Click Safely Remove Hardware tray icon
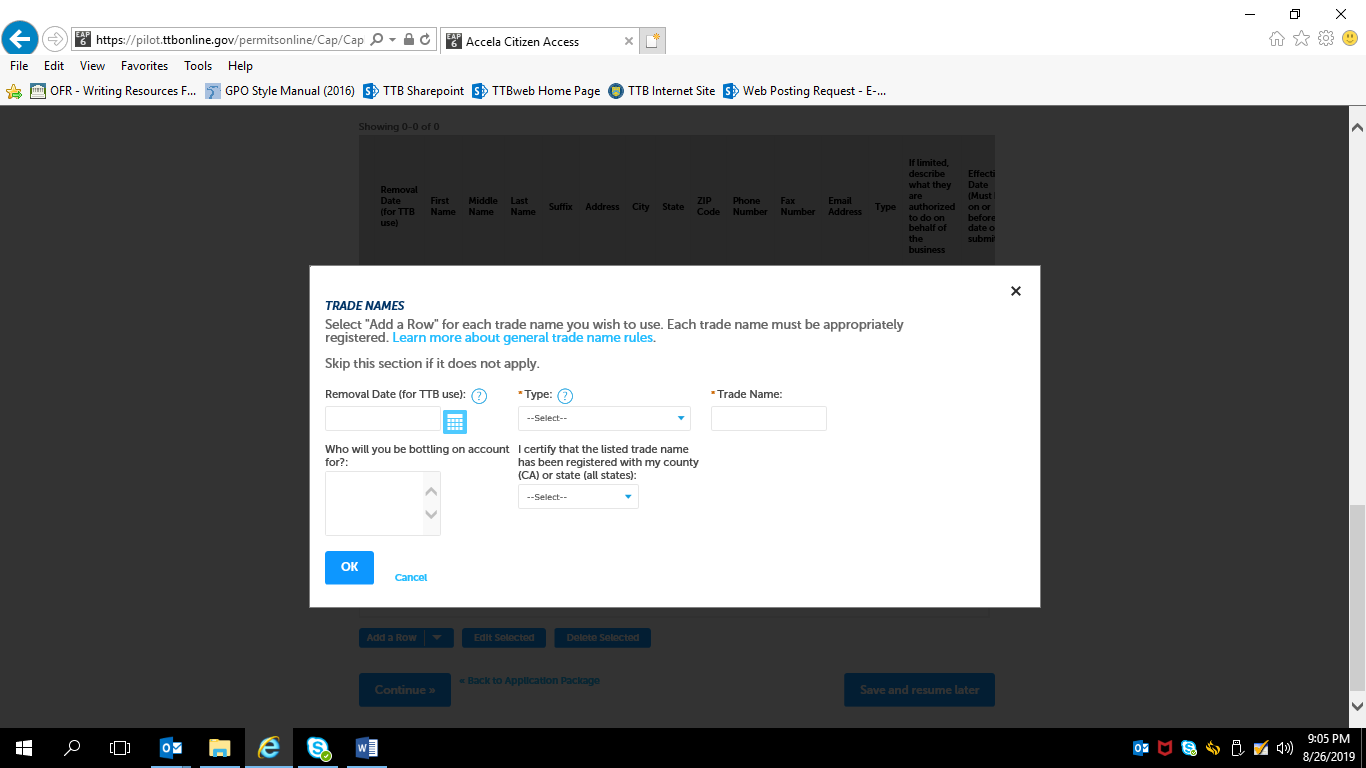Screen dimensions: 1366x768 point(1237,747)
